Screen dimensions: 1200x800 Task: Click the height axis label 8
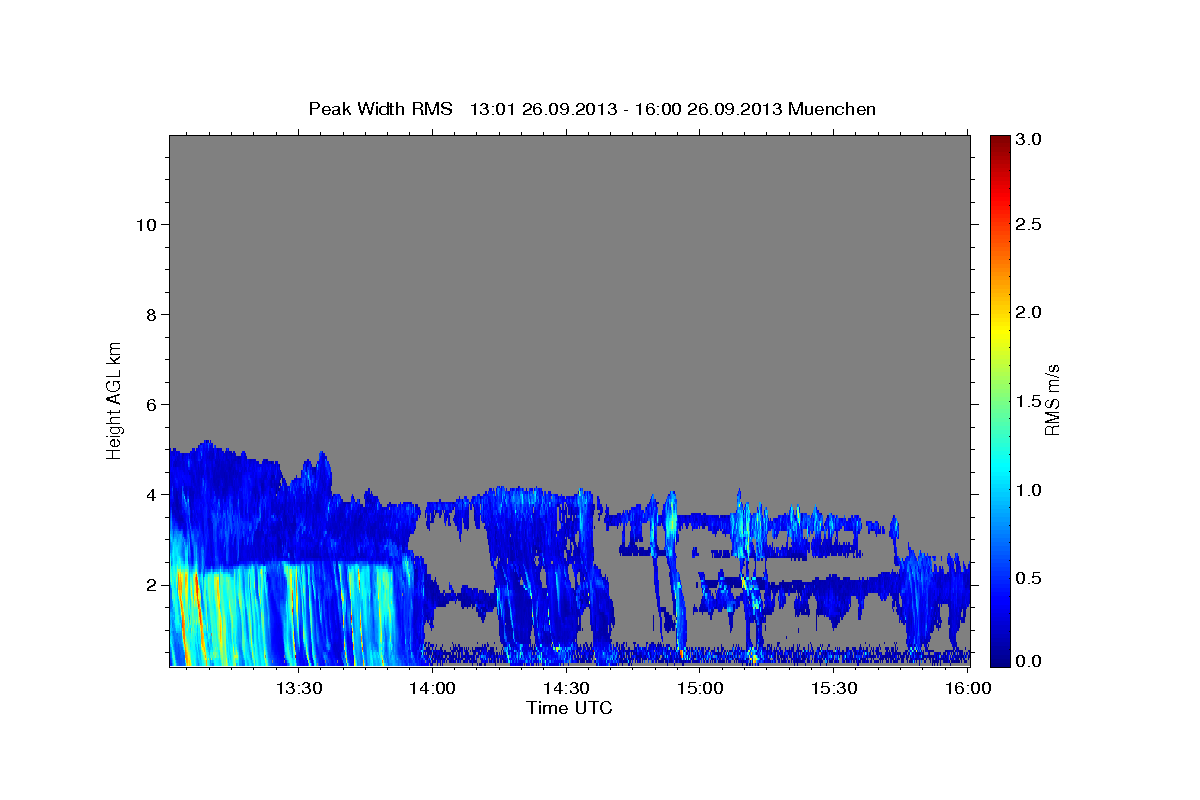[150, 314]
